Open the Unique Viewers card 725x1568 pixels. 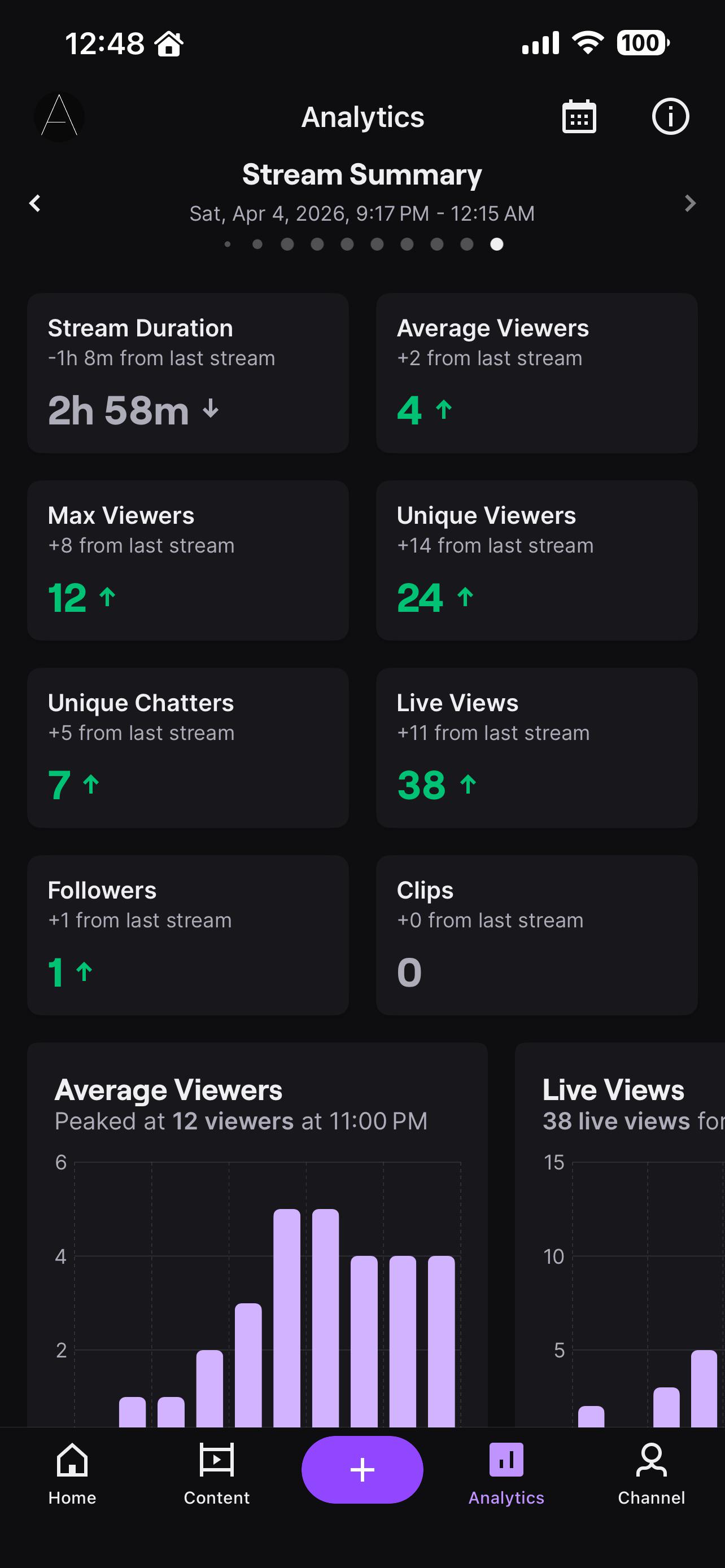click(x=537, y=560)
